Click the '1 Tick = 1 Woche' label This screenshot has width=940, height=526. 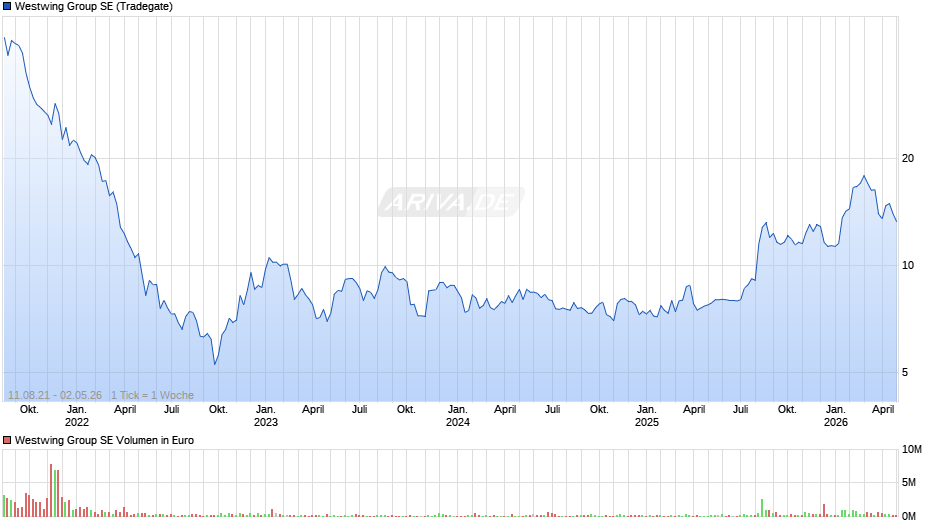click(152, 395)
